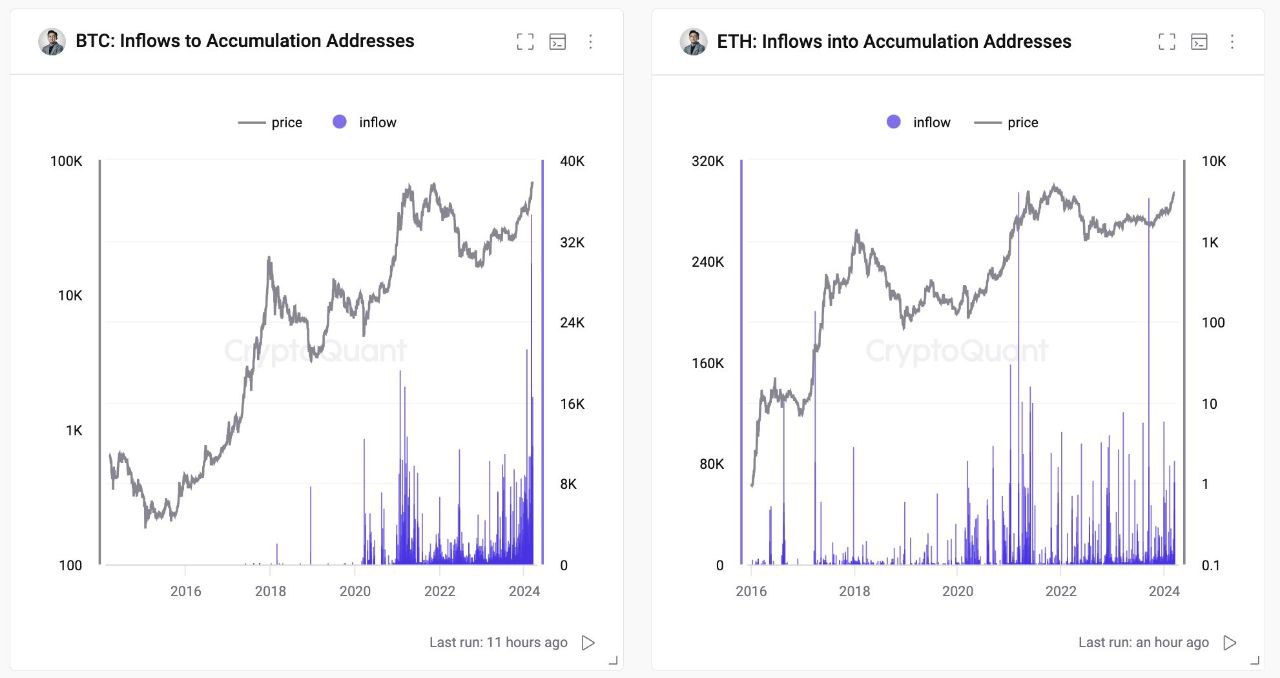This screenshot has width=1280, height=678.
Task: Open BTC chart three-dot options menu
Action: click(591, 42)
